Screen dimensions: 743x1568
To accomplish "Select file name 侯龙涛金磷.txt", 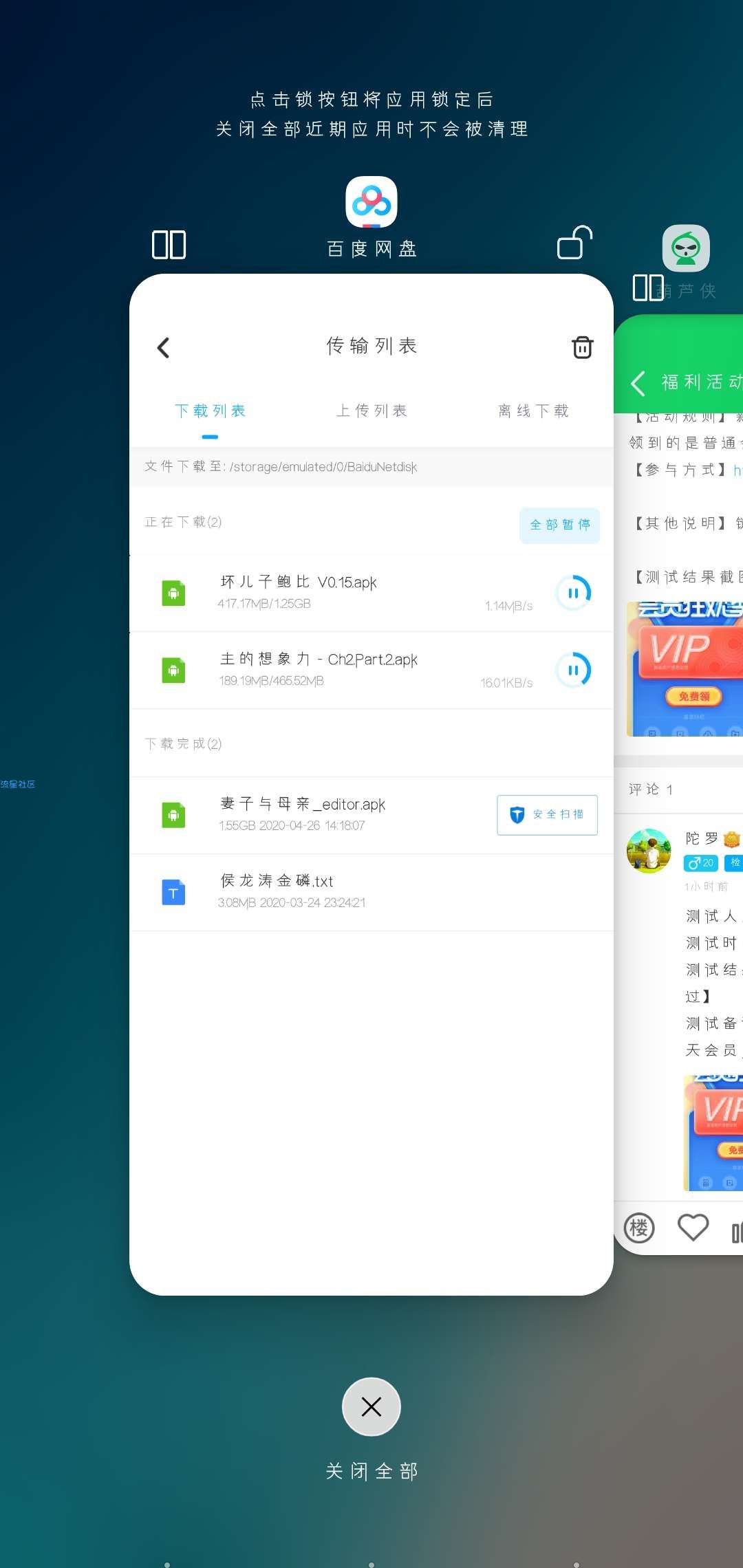I will point(277,882).
